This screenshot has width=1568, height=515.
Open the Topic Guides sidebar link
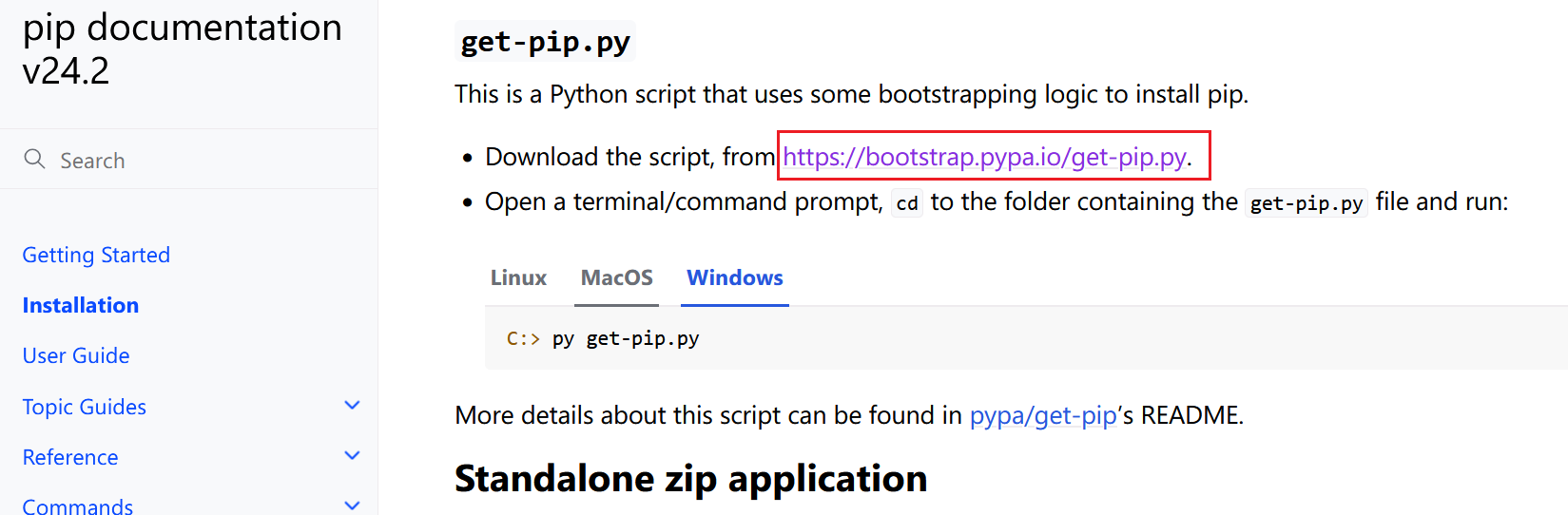pyautogui.click(x=85, y=407)
